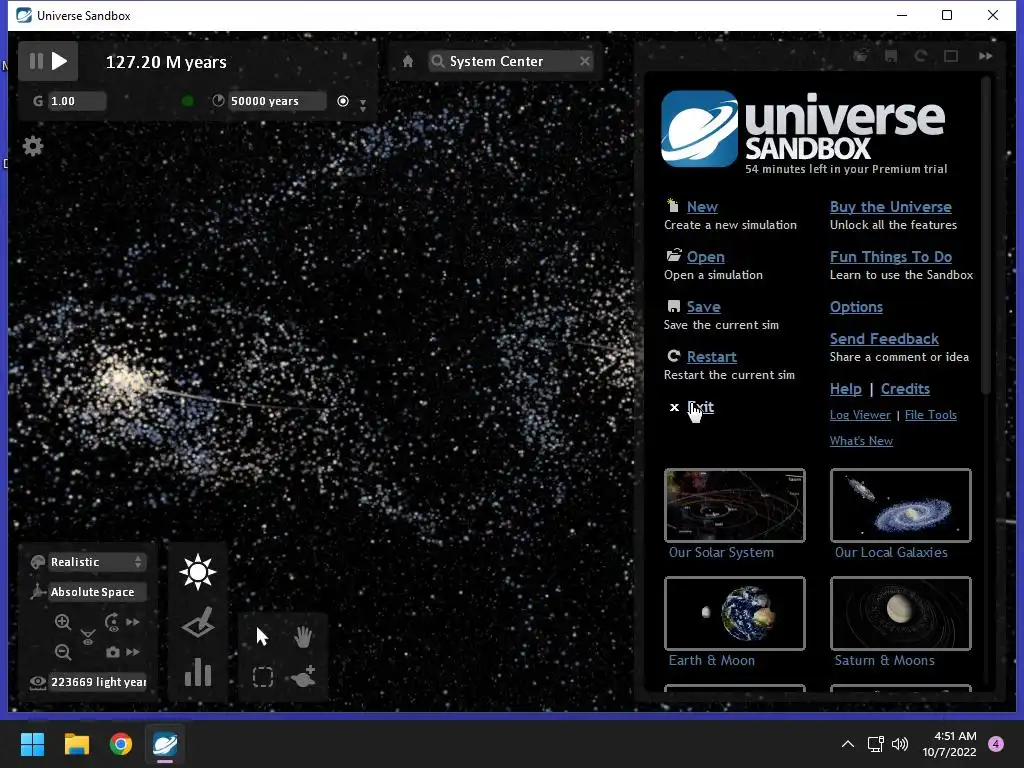Viewport: 1024px width, 768px height.
Task: Open Google Chrome from taskbar
Action: tap(121, 744)
